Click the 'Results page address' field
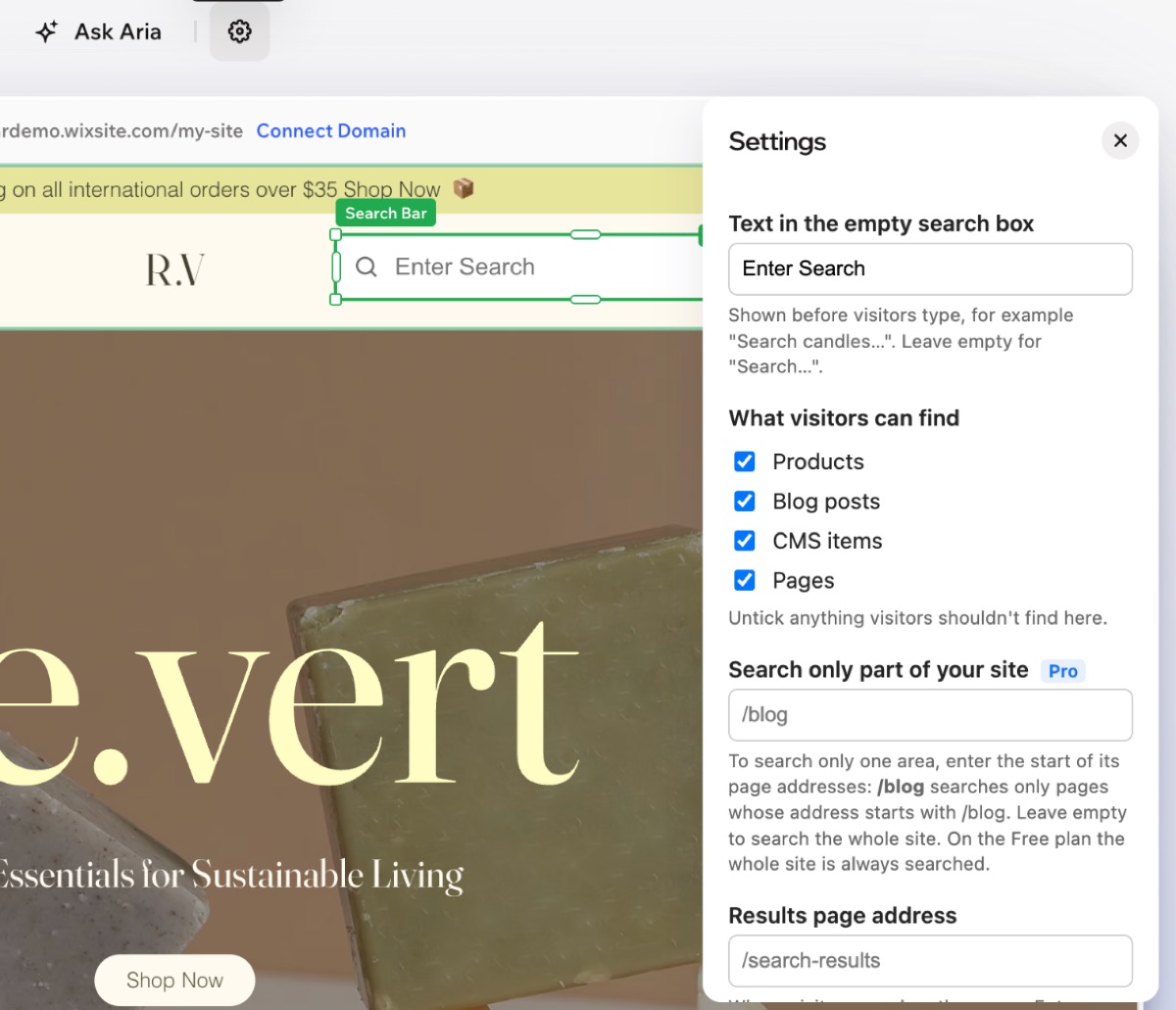Screen dimensions: 1176x1010 click(x=930, y=961)
